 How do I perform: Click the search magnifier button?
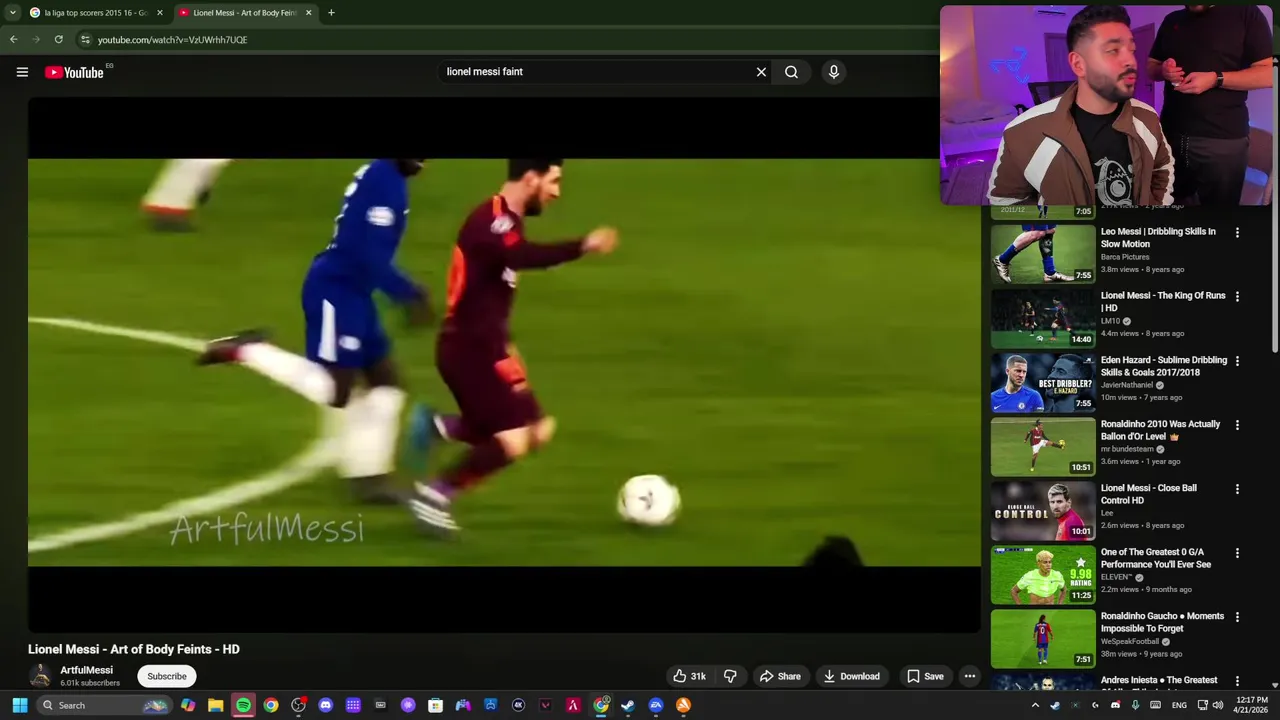click(791, 72)
